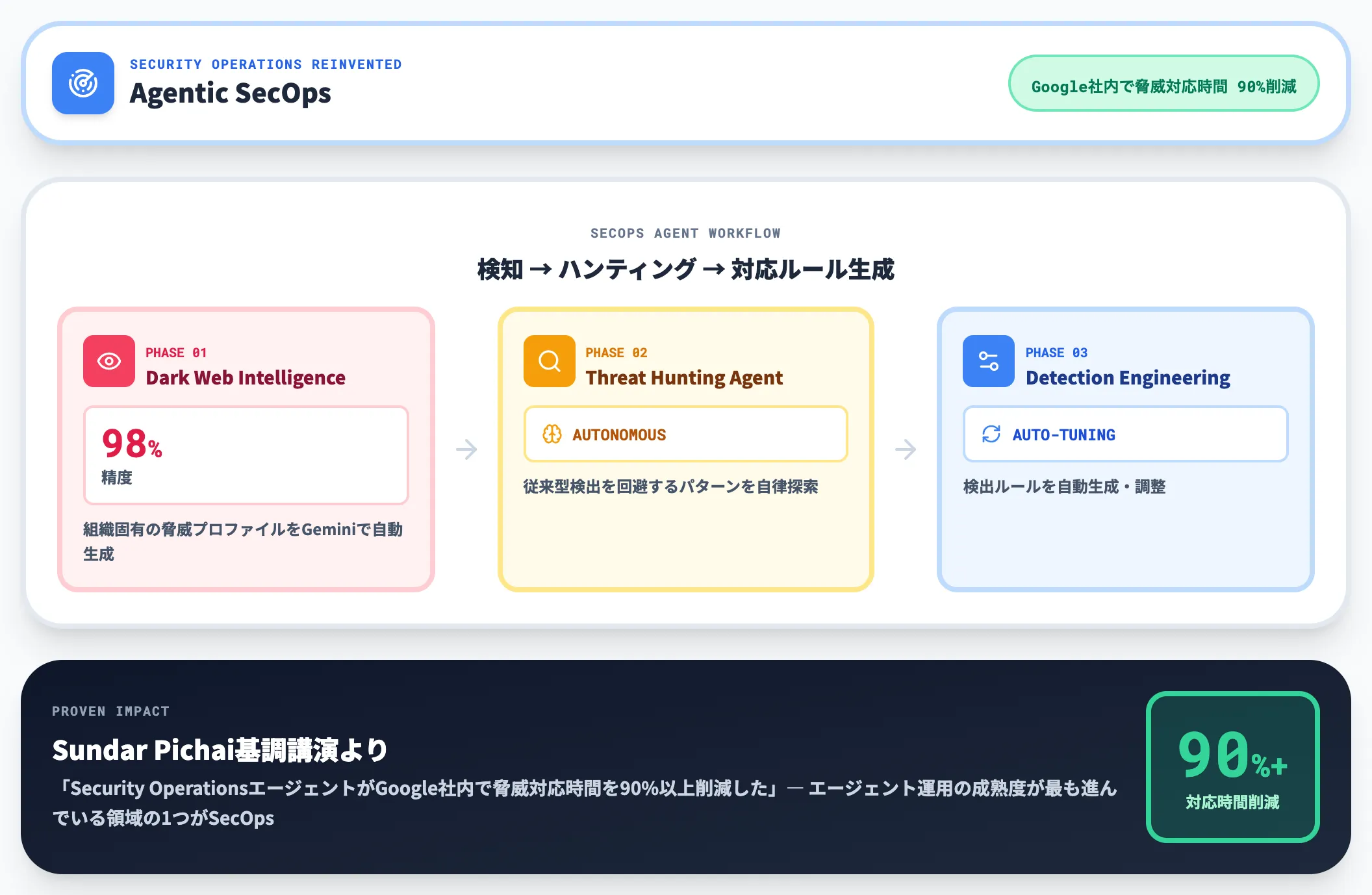The width and height of the screenshot is (1372, 895).
Task: Toggle the AUTONOMOUS mode badge
Action: [x=685, y=434]
